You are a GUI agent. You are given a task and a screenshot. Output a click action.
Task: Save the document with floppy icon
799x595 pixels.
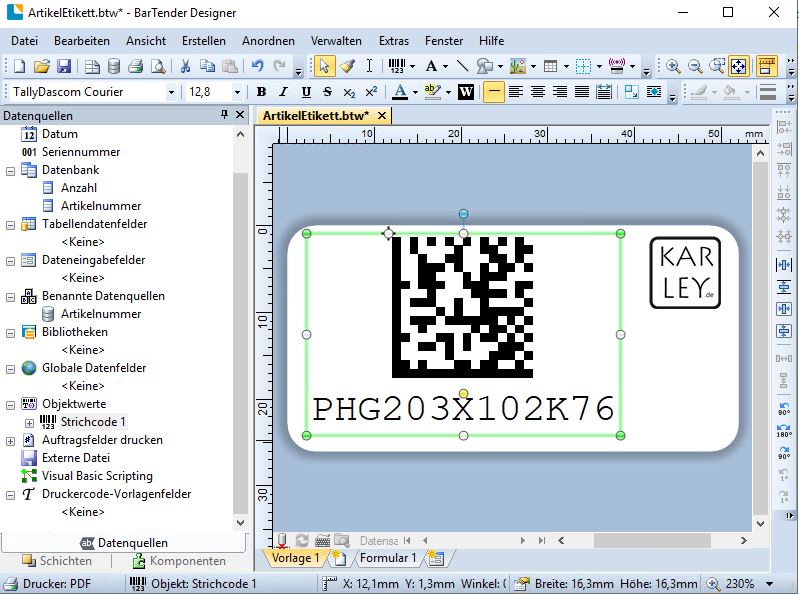click(64, 66)
